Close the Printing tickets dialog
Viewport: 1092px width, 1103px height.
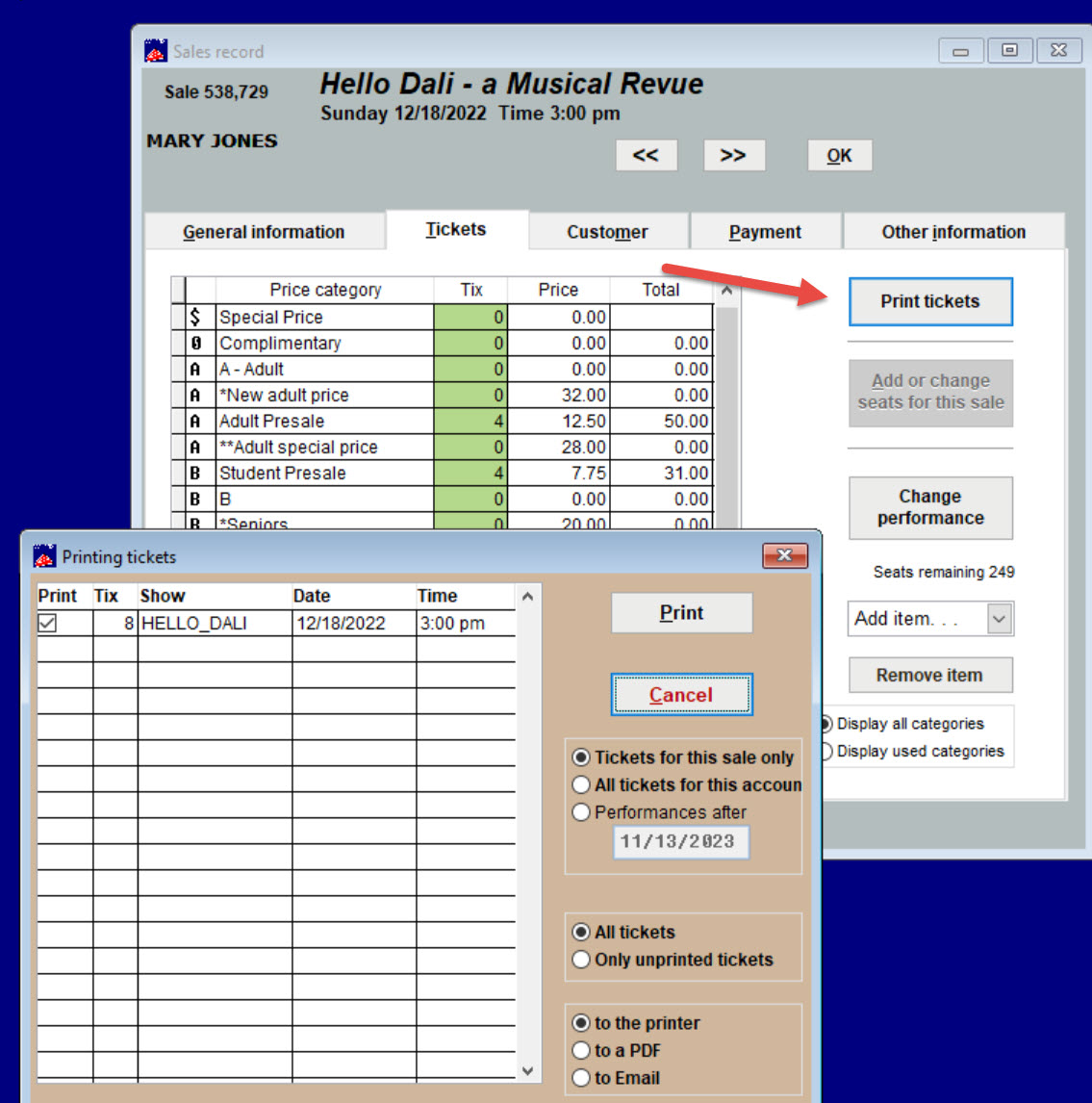pos(784,555)
